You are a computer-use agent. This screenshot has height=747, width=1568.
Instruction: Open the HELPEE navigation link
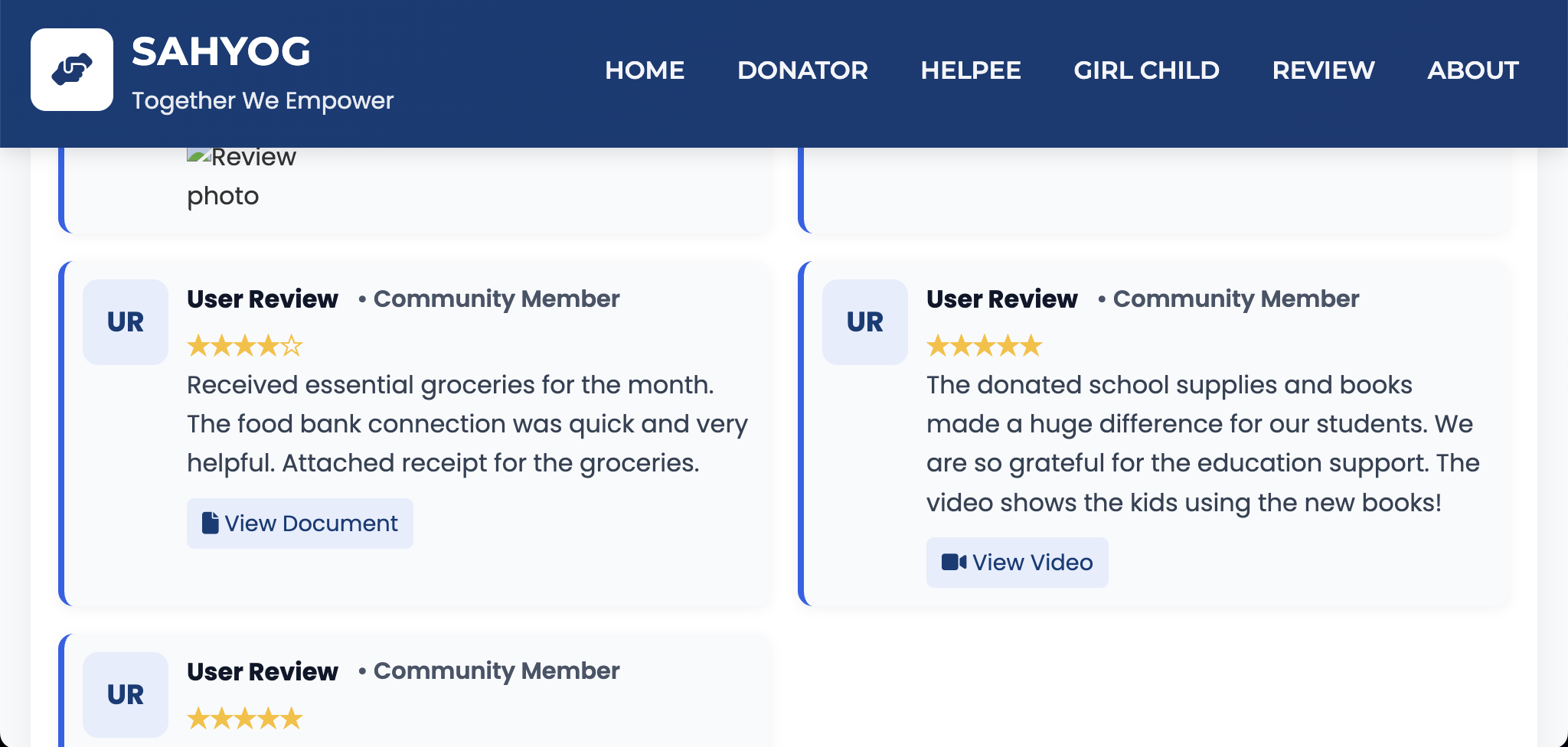pyautogui.click(x=971, y=70)
